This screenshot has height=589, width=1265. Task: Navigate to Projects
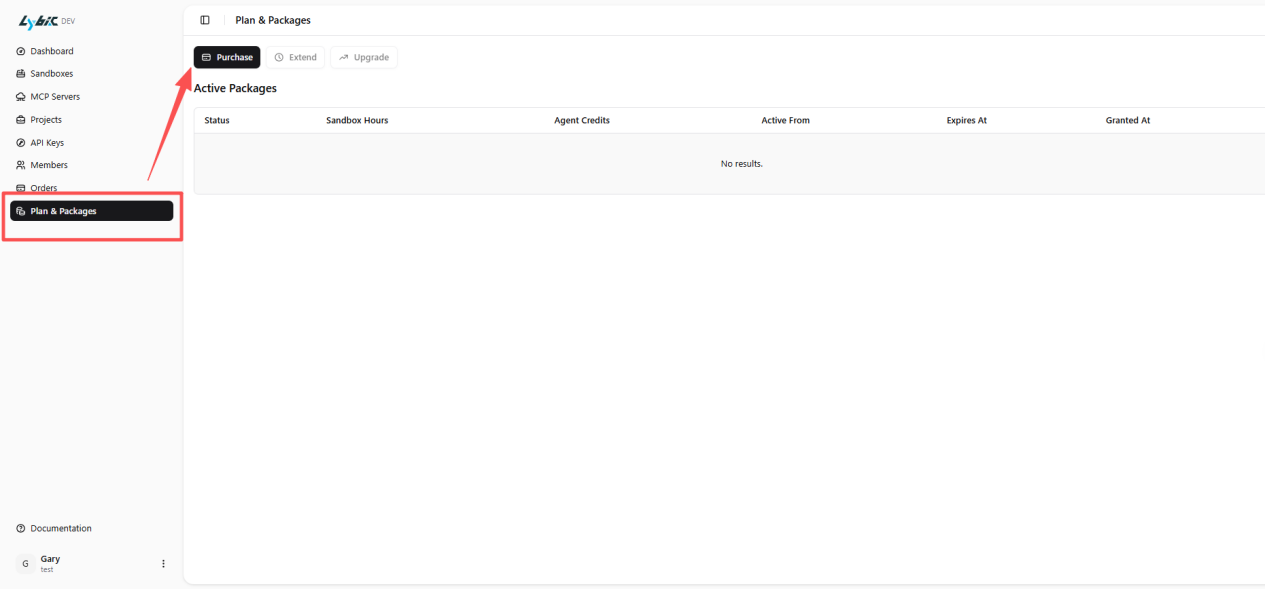click(x=45, y=120)
